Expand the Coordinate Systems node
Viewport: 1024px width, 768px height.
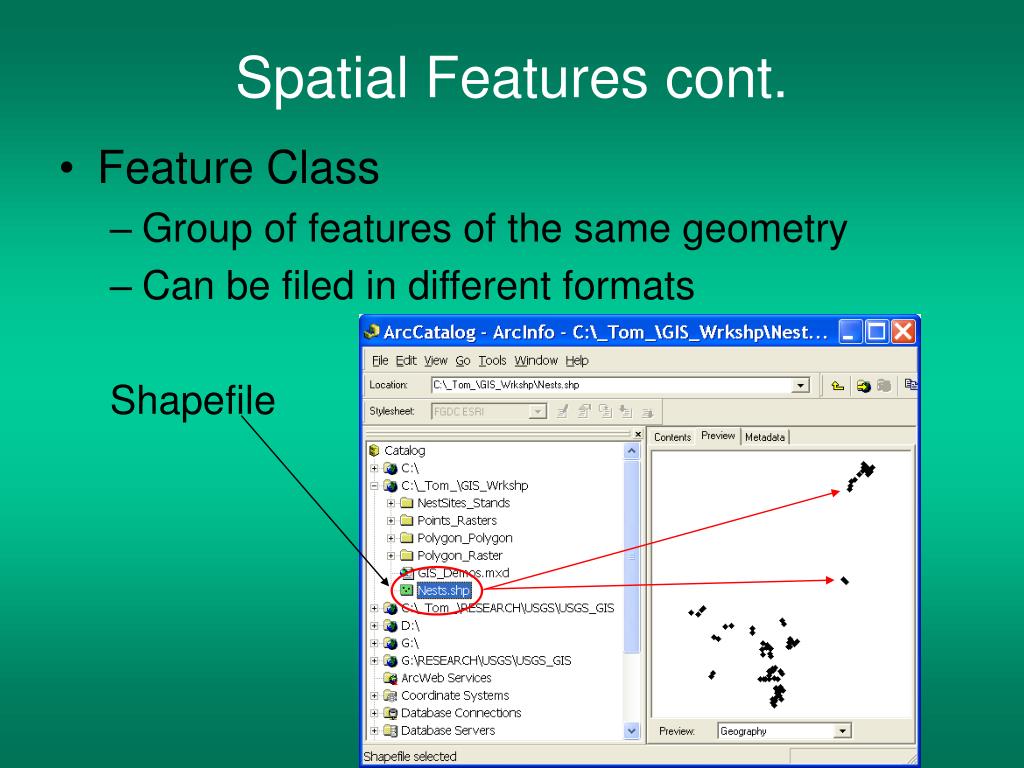[x=374, y=696]
